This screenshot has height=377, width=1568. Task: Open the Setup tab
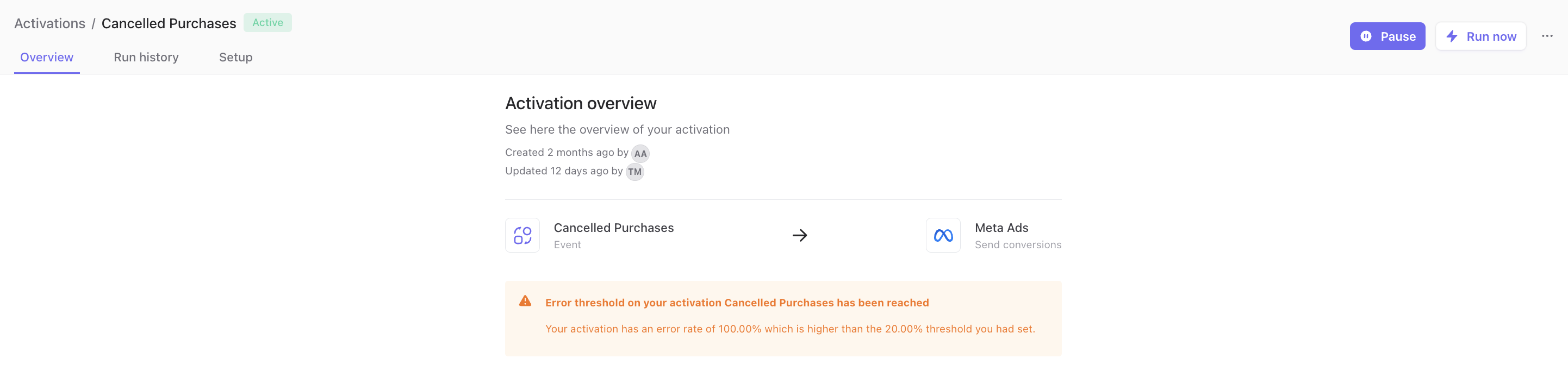coord(235,57)
